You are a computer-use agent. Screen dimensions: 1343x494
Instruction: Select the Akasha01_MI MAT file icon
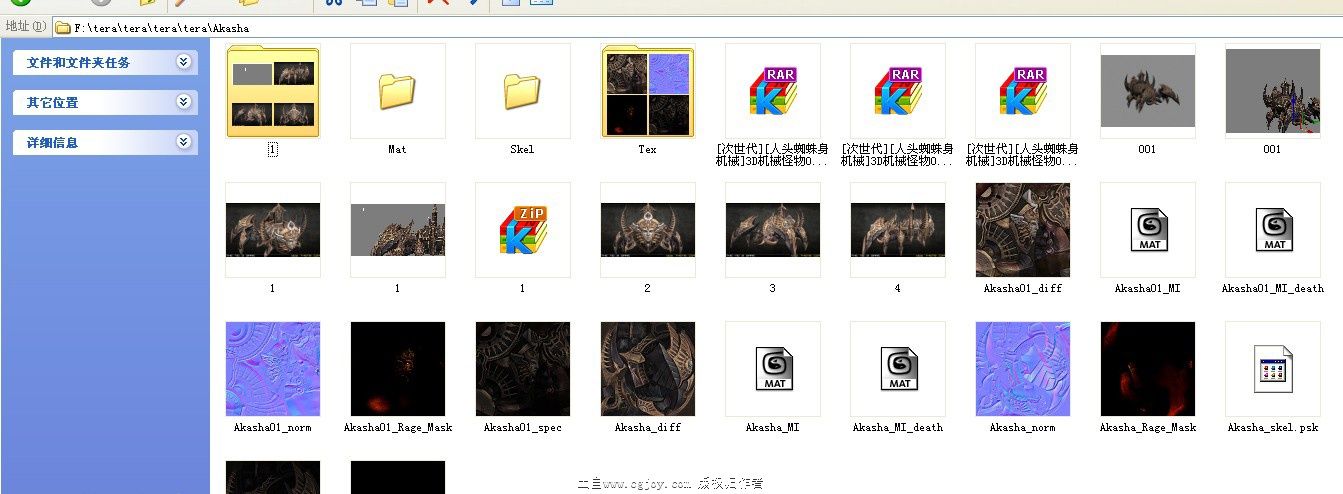pos(1147,230)
